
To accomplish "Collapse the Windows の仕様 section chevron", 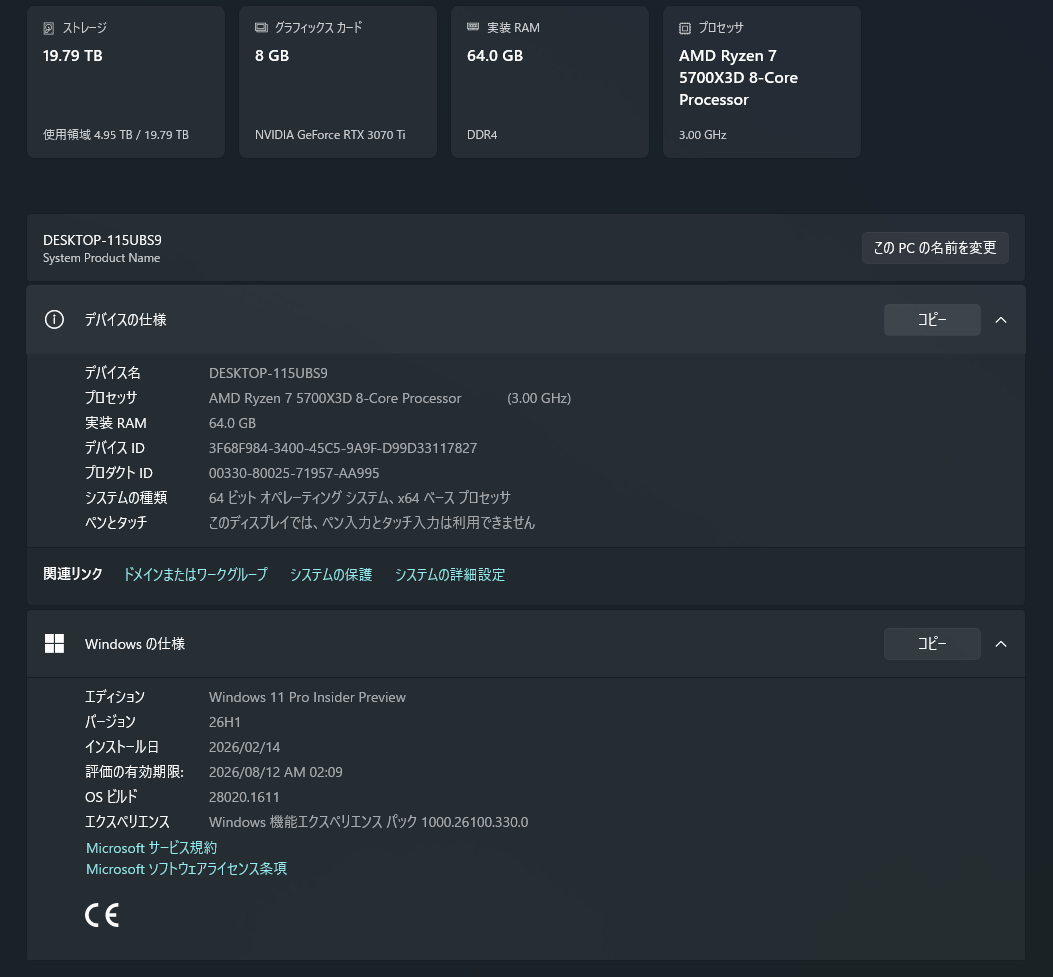I will click(x=1001, y=644).
